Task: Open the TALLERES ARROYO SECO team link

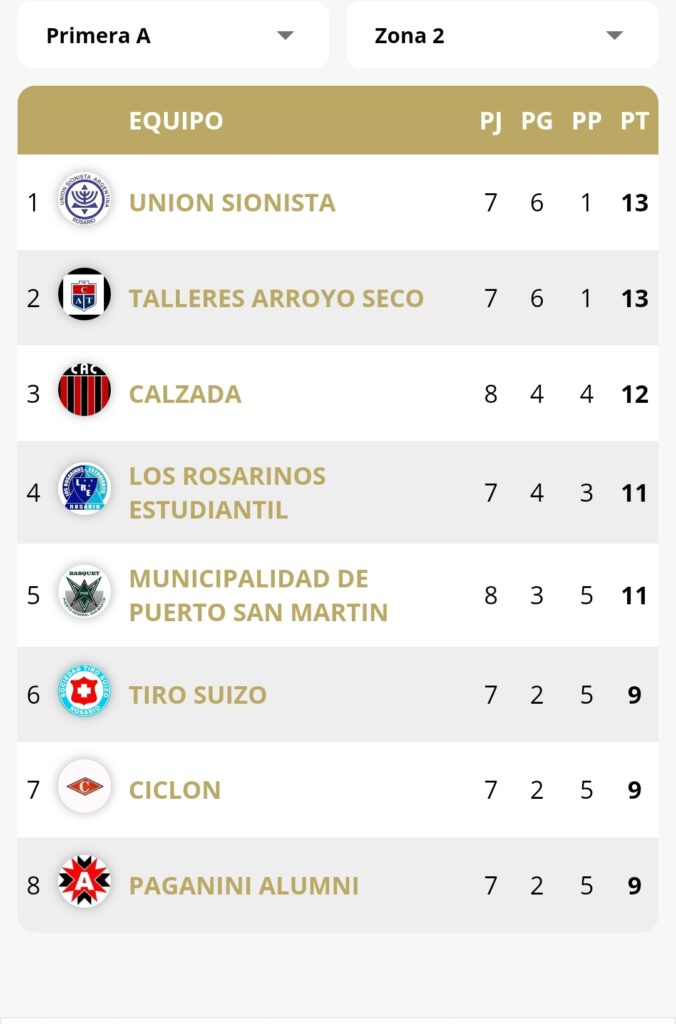Action: (276, 298)
